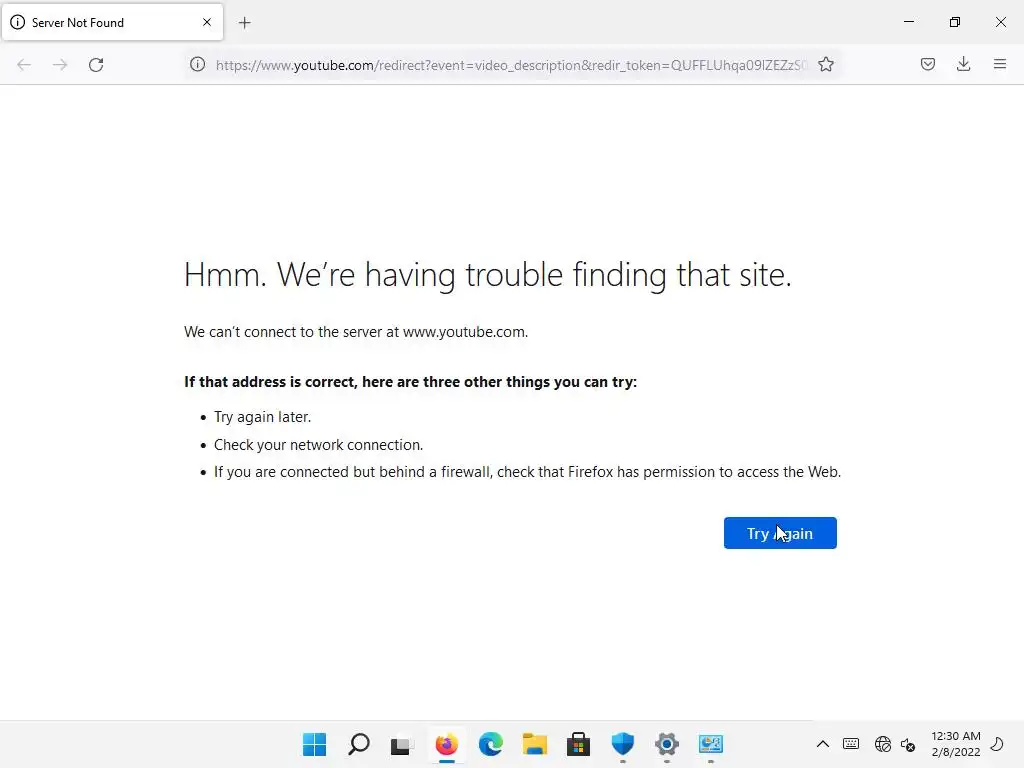Go back one page

(x=24, y=65)
